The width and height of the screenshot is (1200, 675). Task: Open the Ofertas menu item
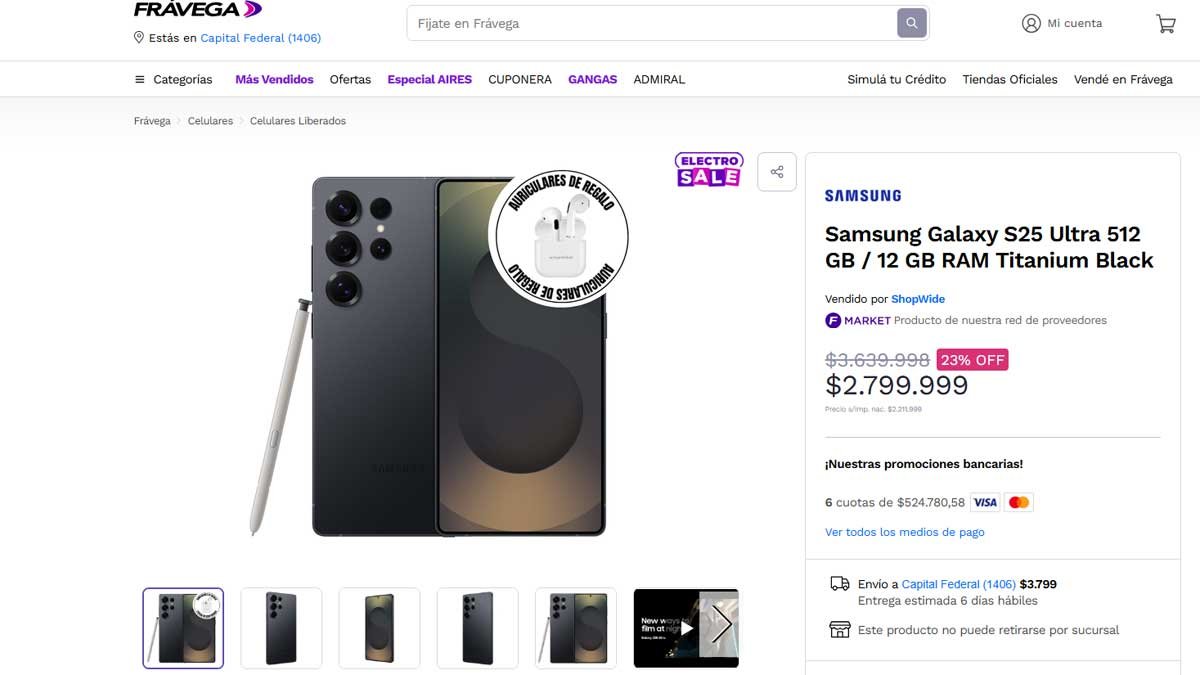pos(350,79)
